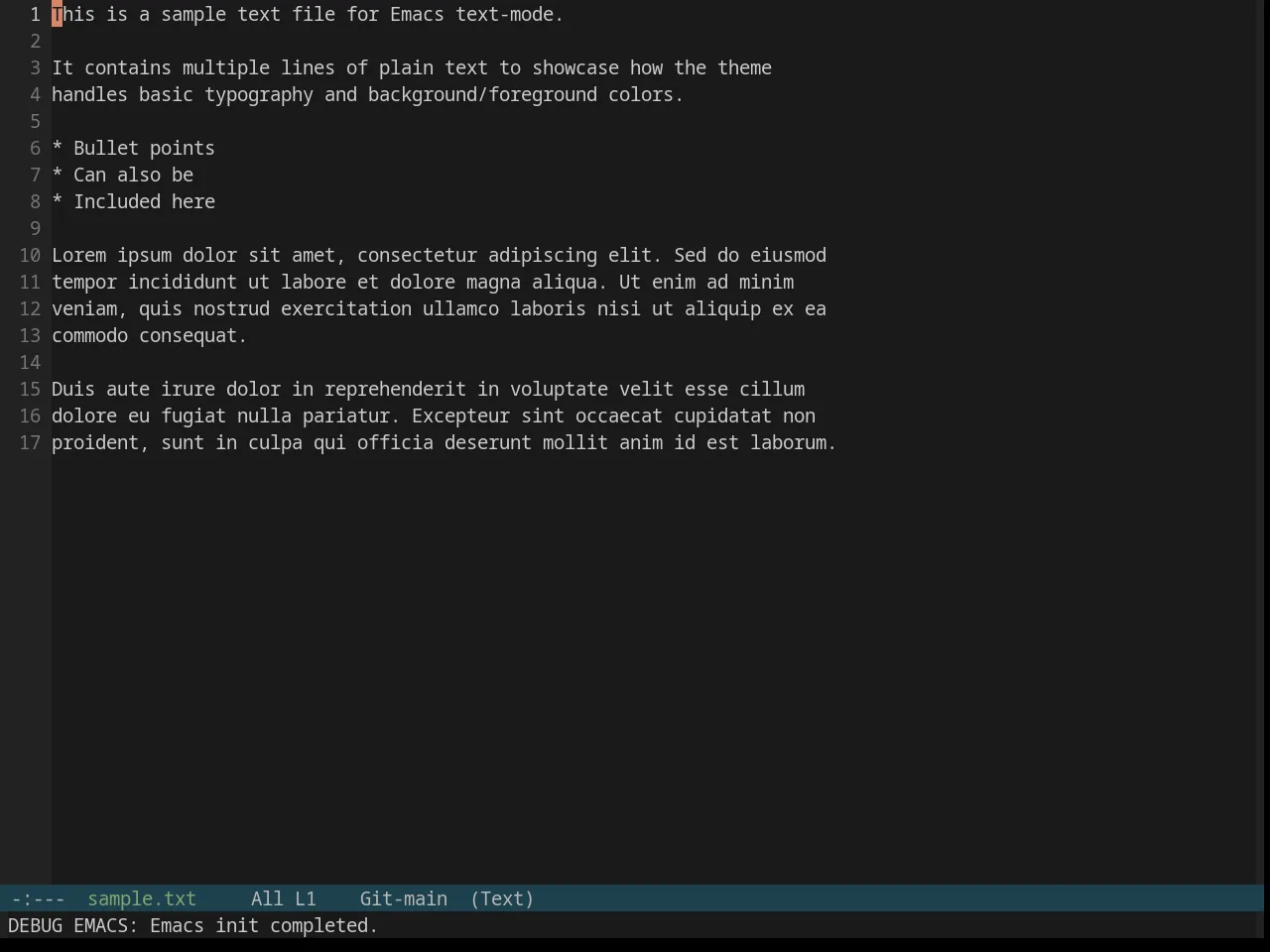
Task: Click line number 17 in the gutter
Action: 30,442
